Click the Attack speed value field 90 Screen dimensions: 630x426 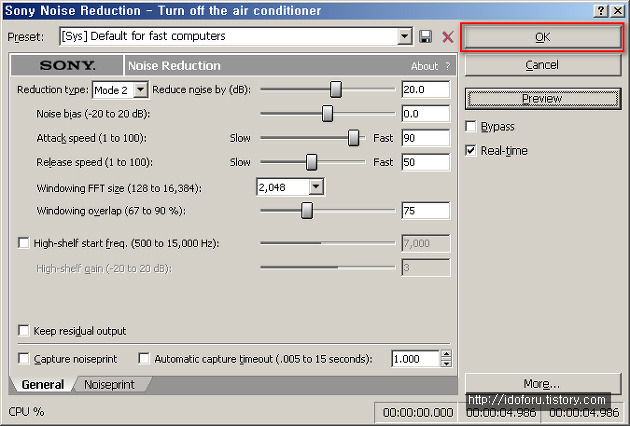tap(425, 138)
